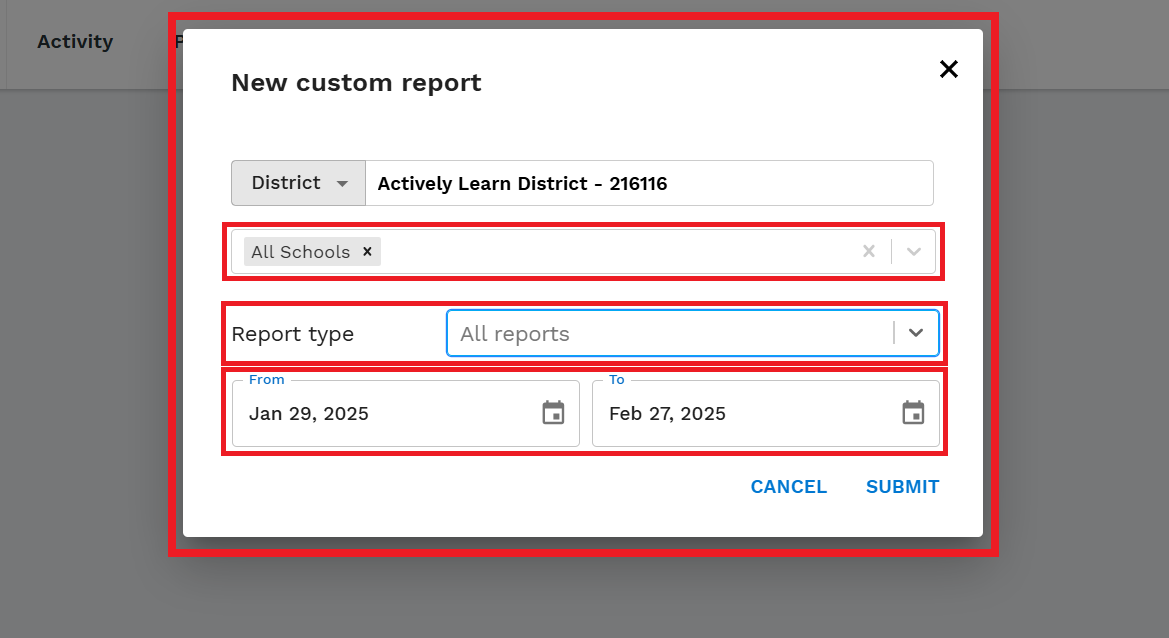
Task: Click the New custom report title
Action: [356, 82]
